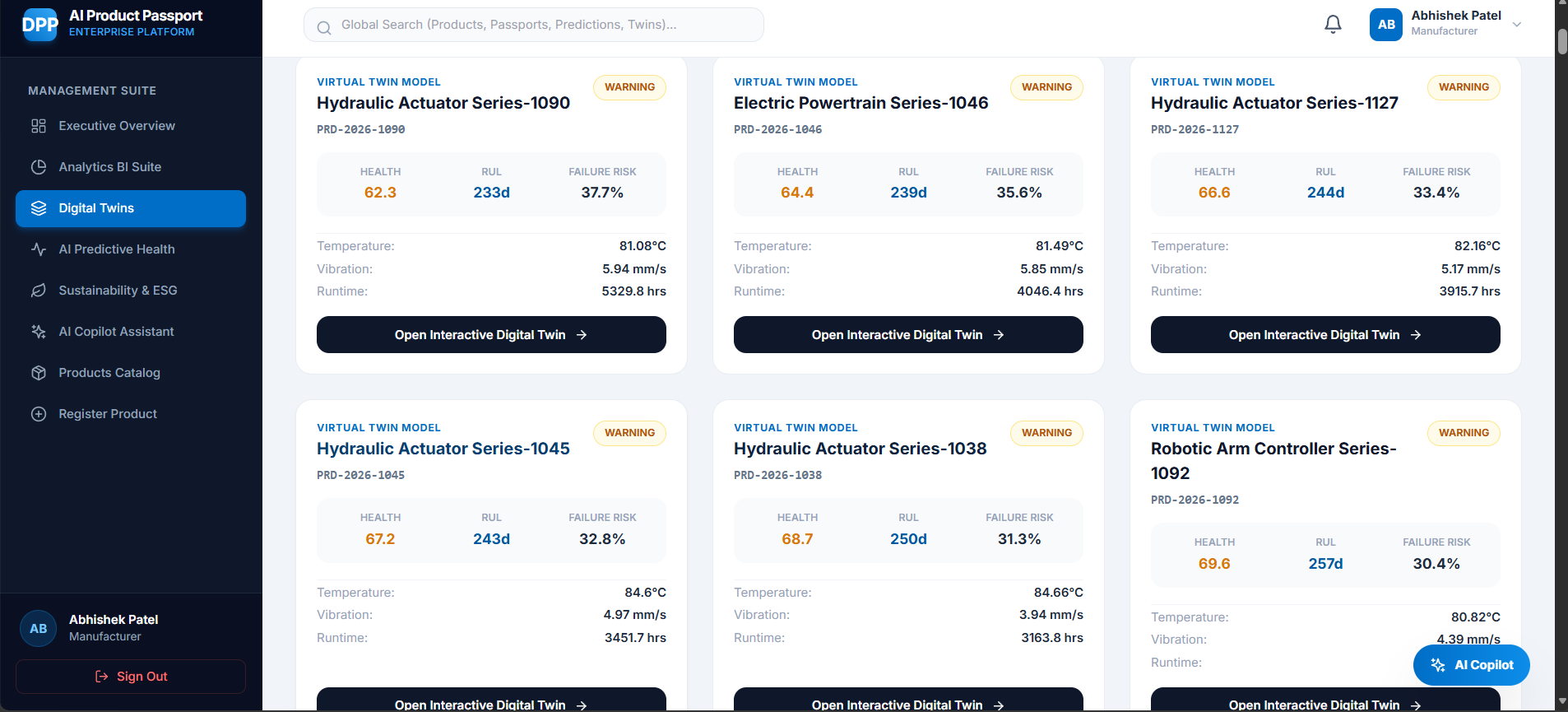Click the Executive Overview grid icon
Screen dimensions: 1568x712
[39, 126]
